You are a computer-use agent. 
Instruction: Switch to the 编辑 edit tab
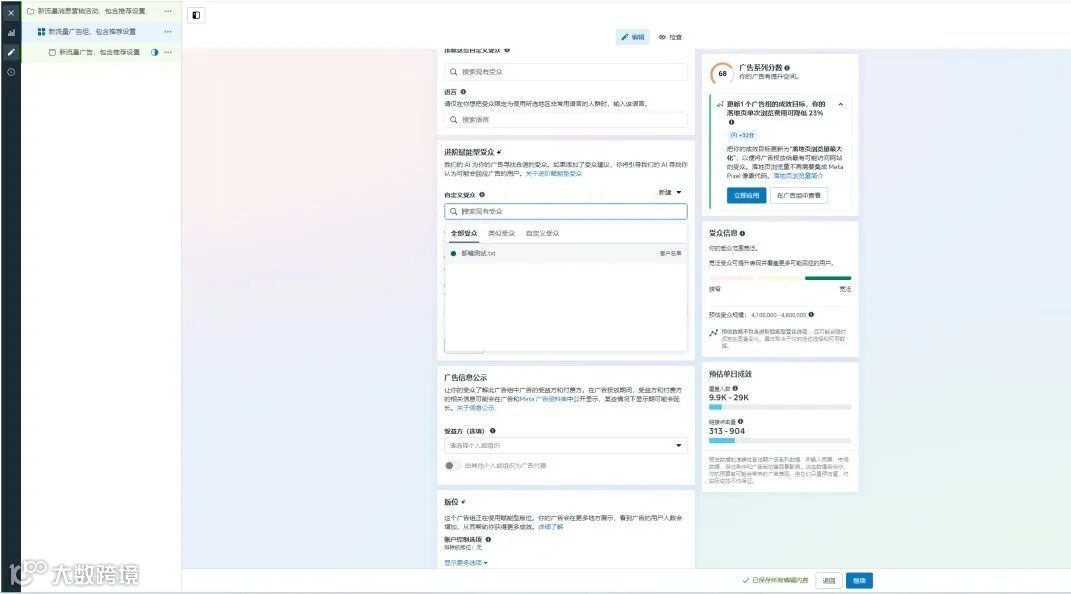coord(632,37)
